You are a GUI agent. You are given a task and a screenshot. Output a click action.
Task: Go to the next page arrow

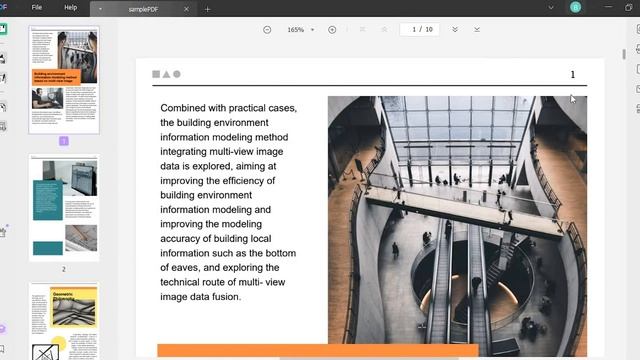pyautogui.click(x=455, y=29)
